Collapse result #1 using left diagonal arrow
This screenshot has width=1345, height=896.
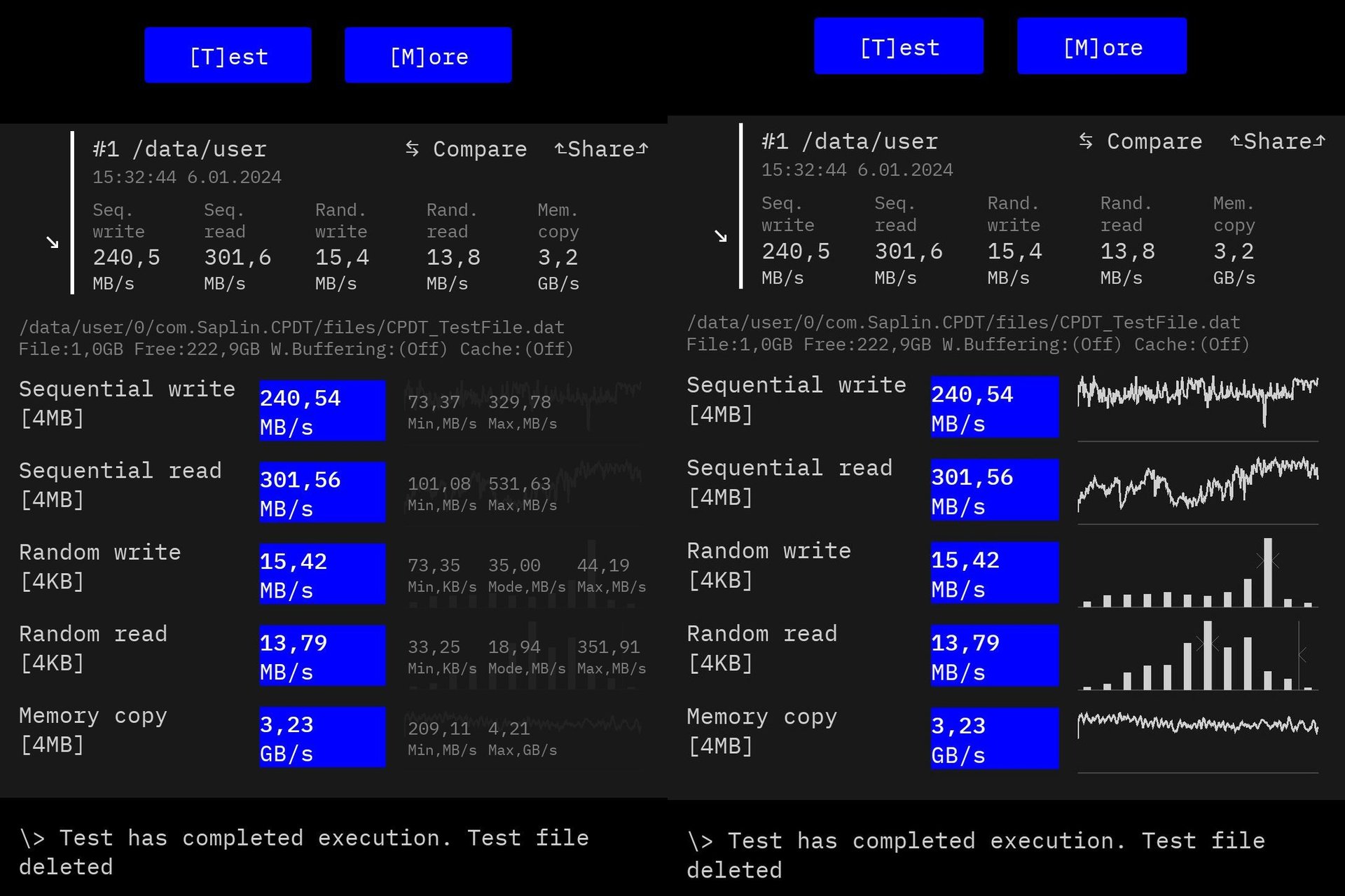pyautogui.click(x=52, y=242)
